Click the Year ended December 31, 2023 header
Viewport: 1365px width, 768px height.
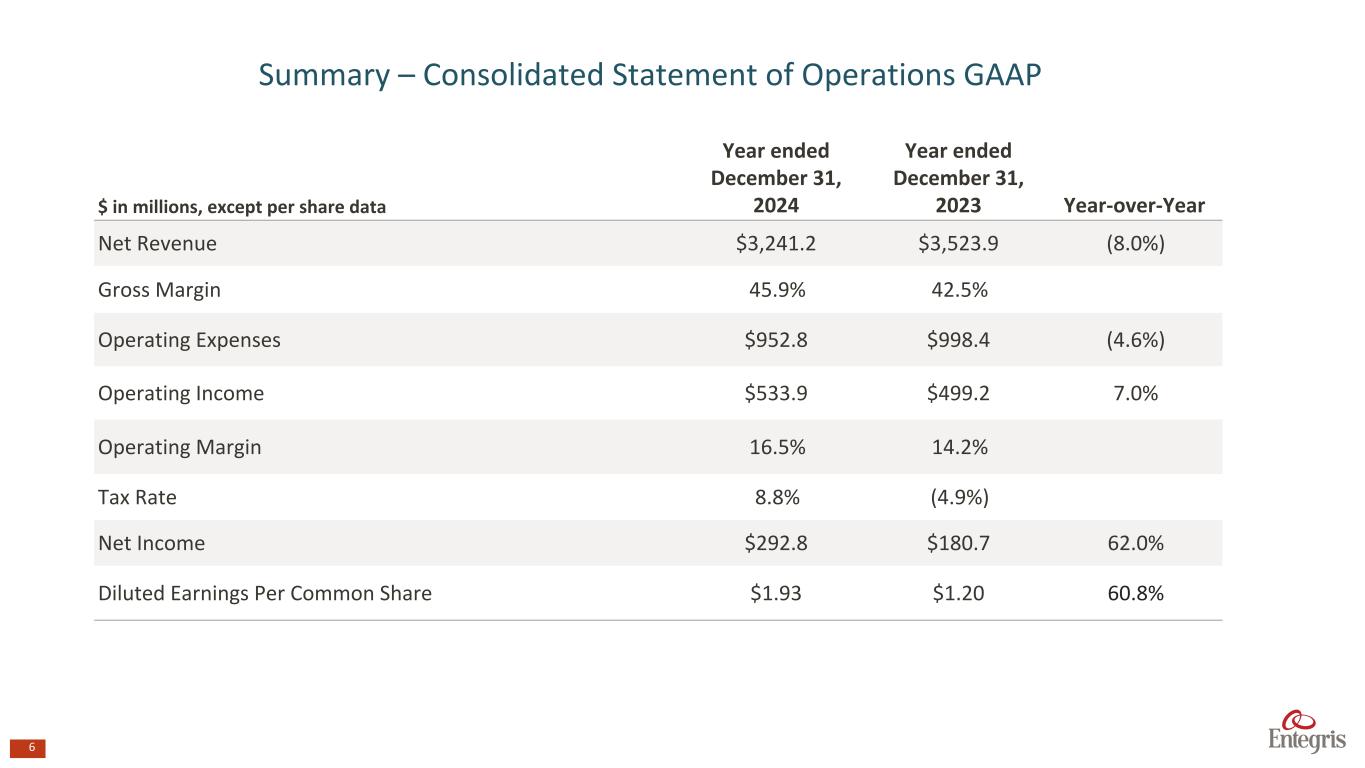[x=957, y=178]
